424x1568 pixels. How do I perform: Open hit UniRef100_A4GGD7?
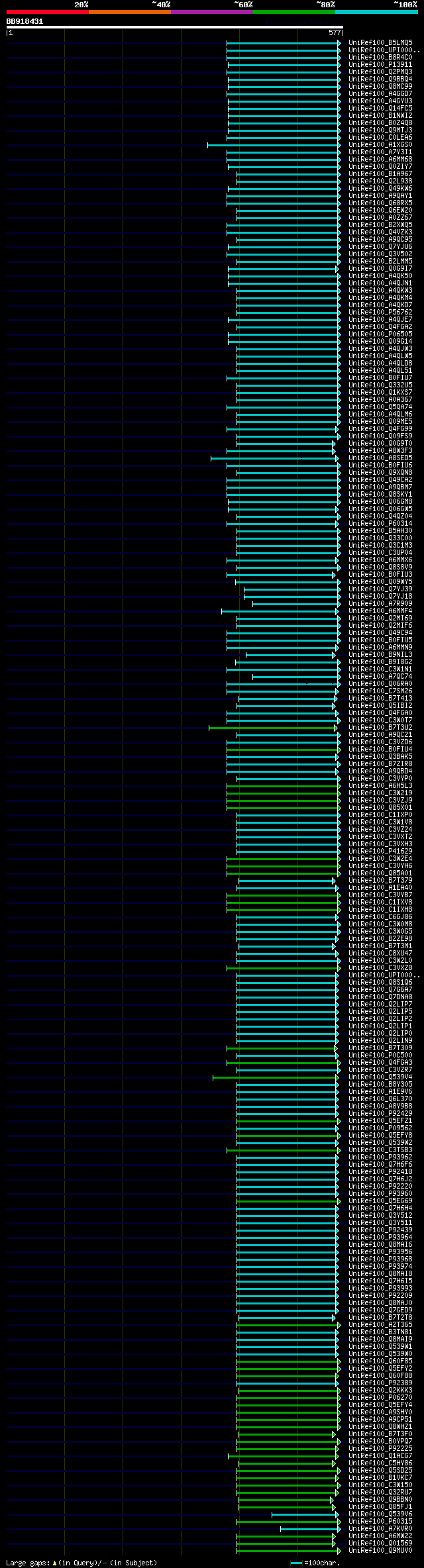click(380, 93)
